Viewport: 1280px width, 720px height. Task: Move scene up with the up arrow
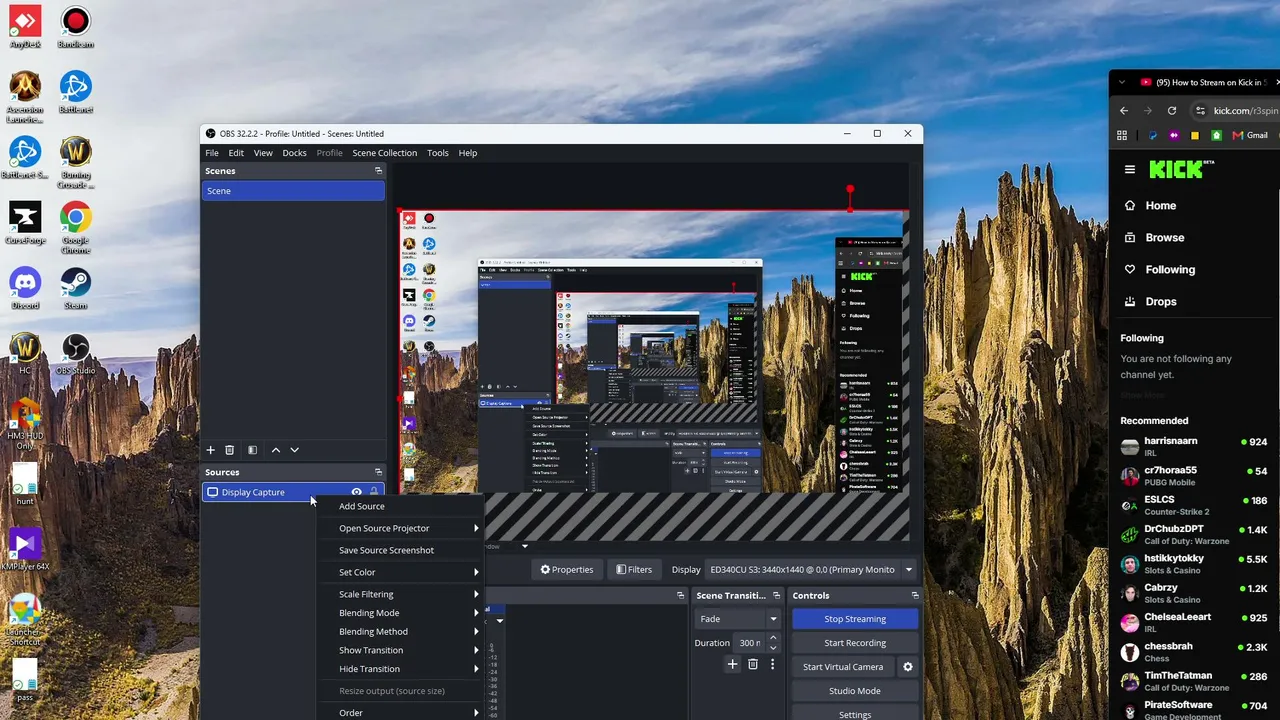click(x=276, y=451)
